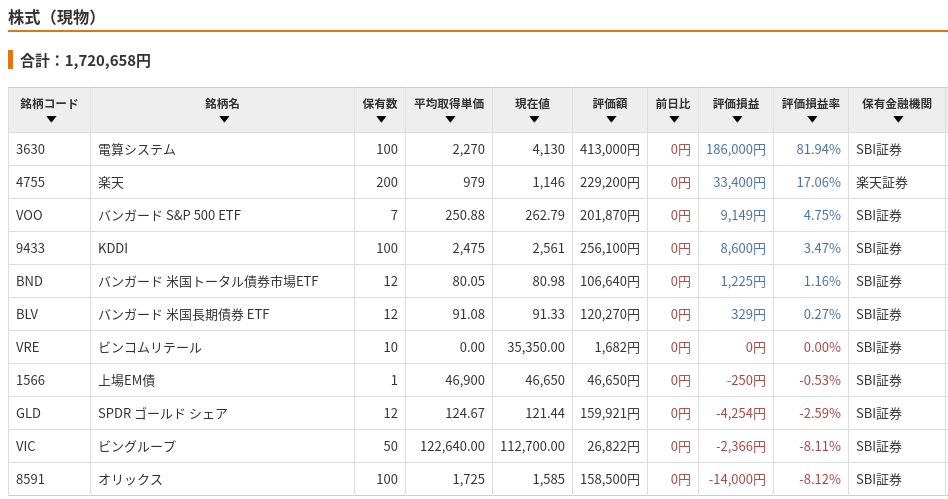Click stock code 3630
This screenshot has height=499, width=948.
30,149
